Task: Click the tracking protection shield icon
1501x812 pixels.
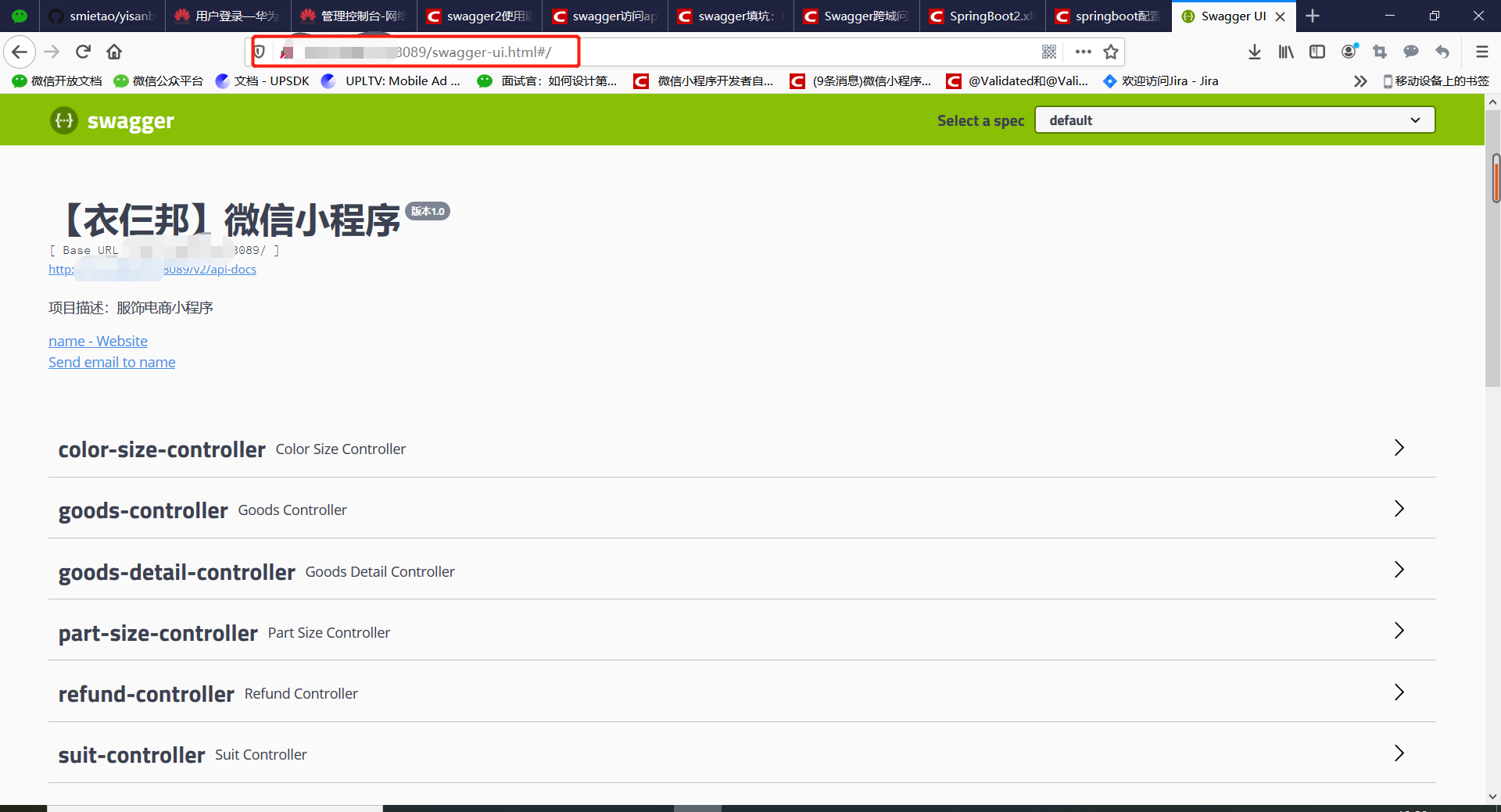Action: click(260, 52)
